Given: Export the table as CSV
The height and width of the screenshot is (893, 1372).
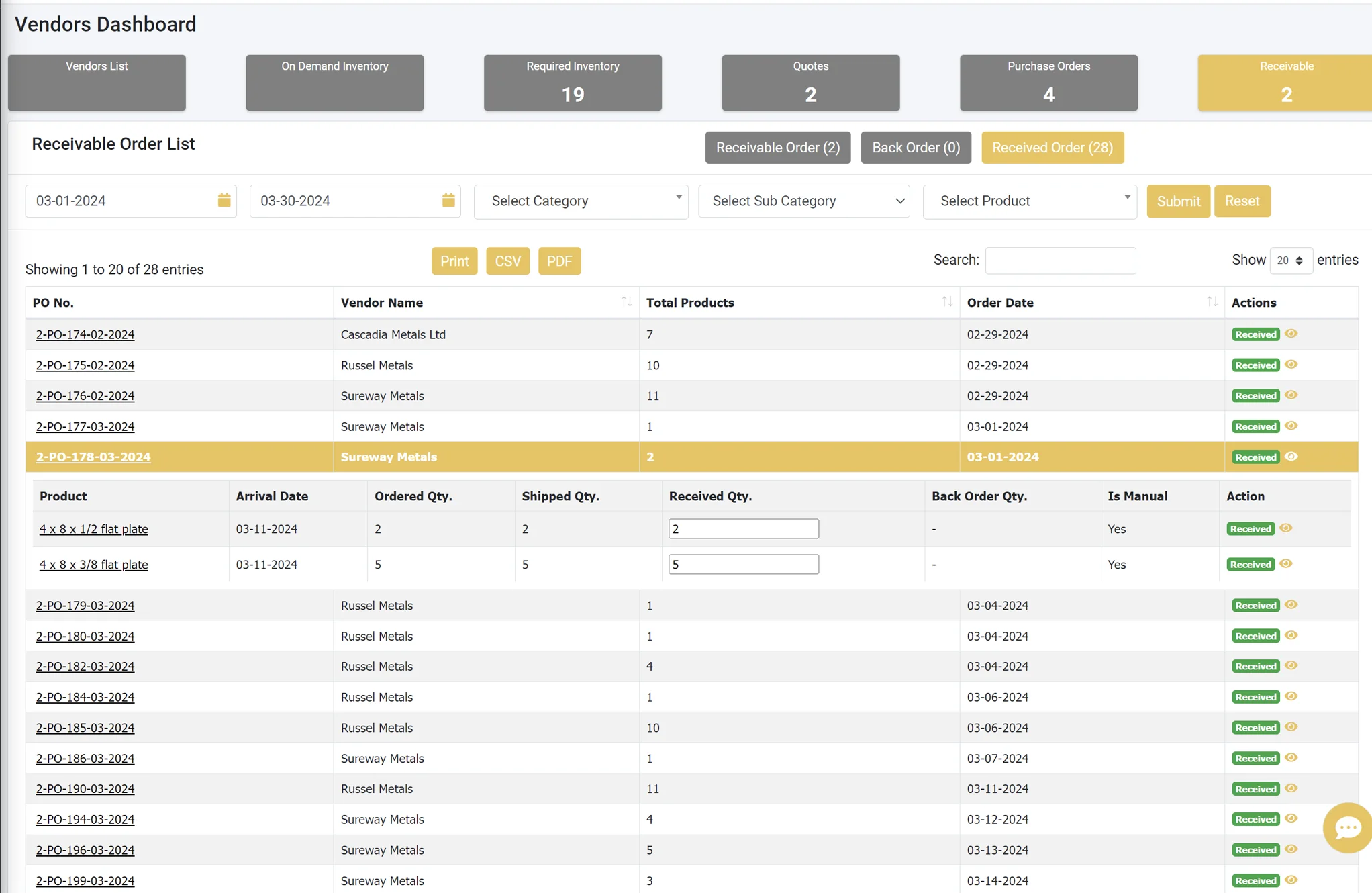Looking at the screenshot, I should 507,261.
